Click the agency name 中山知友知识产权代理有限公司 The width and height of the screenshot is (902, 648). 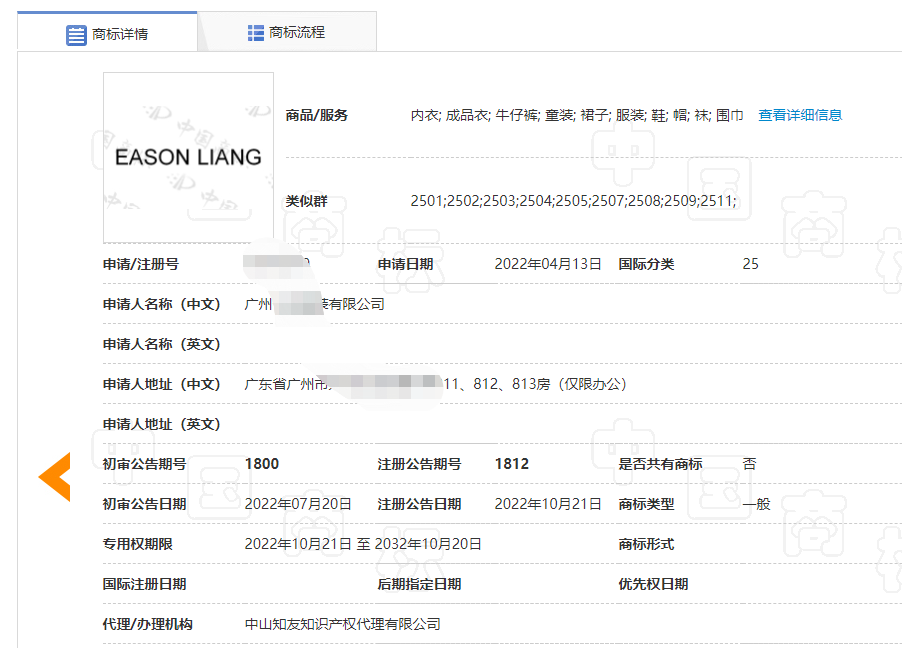pyautogui.click(x=343, y=624)
